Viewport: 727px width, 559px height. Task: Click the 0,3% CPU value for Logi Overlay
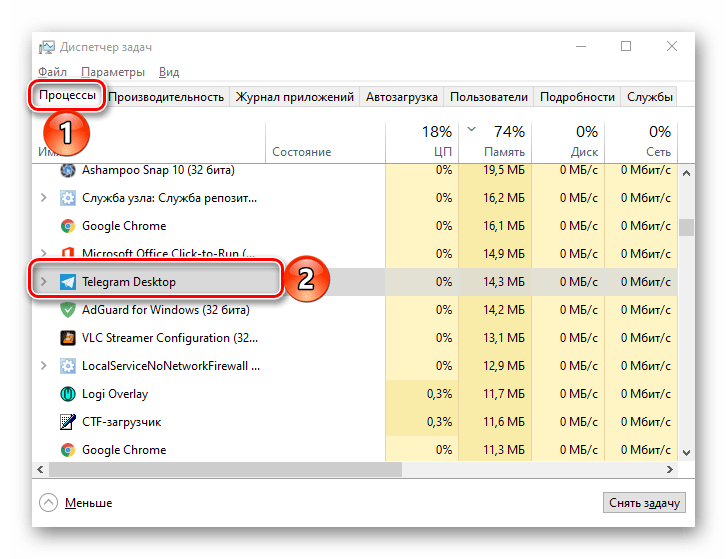coord(439,394)
